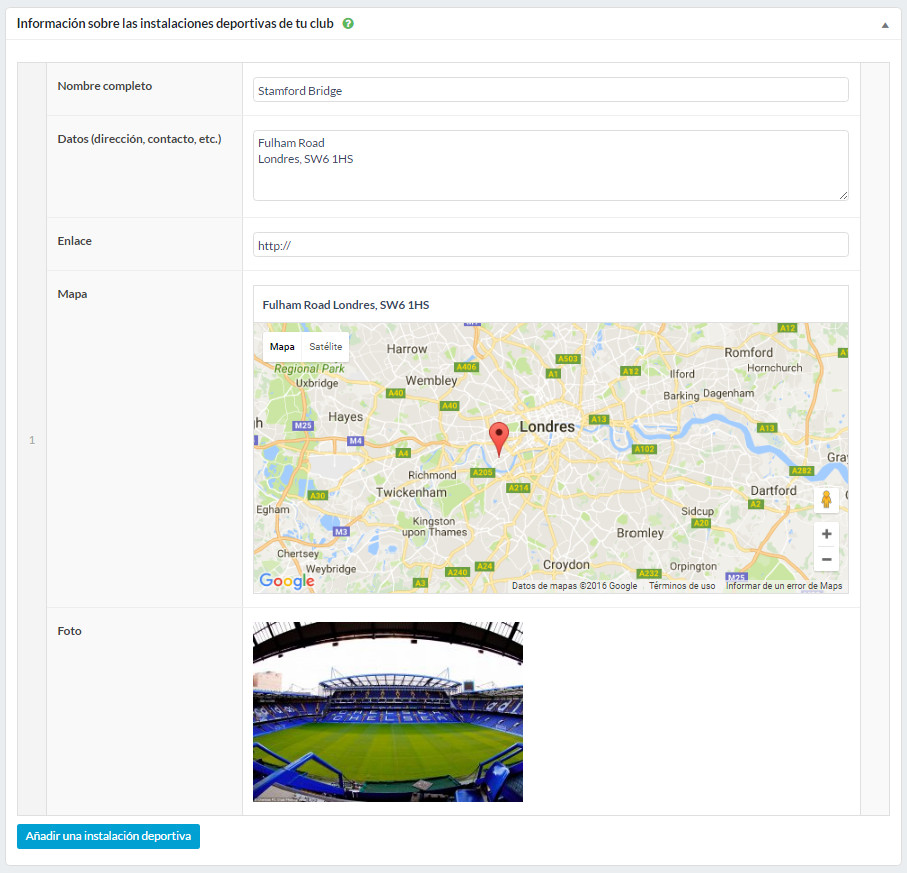Screen dimensions: 907x873
Task: Click the Londres label on the map
Action: point(548,426)
